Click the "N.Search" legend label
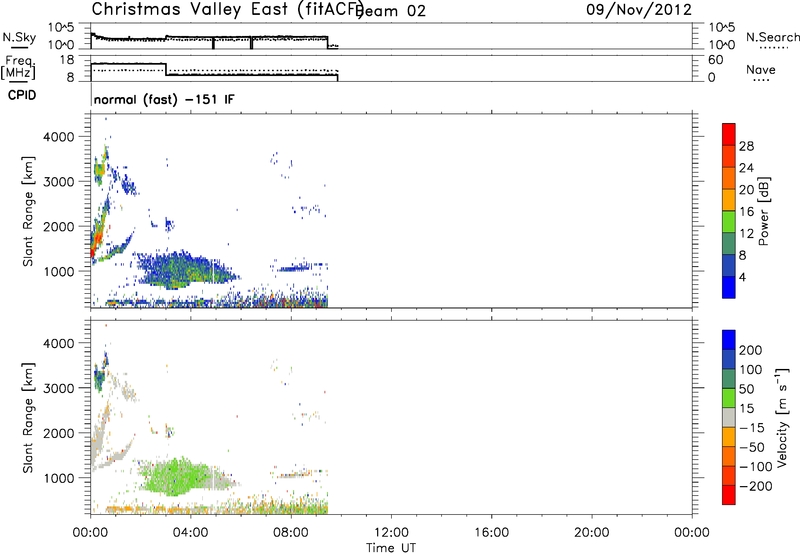This screenshot has width=800, height=554. click(x=772, y=37)
